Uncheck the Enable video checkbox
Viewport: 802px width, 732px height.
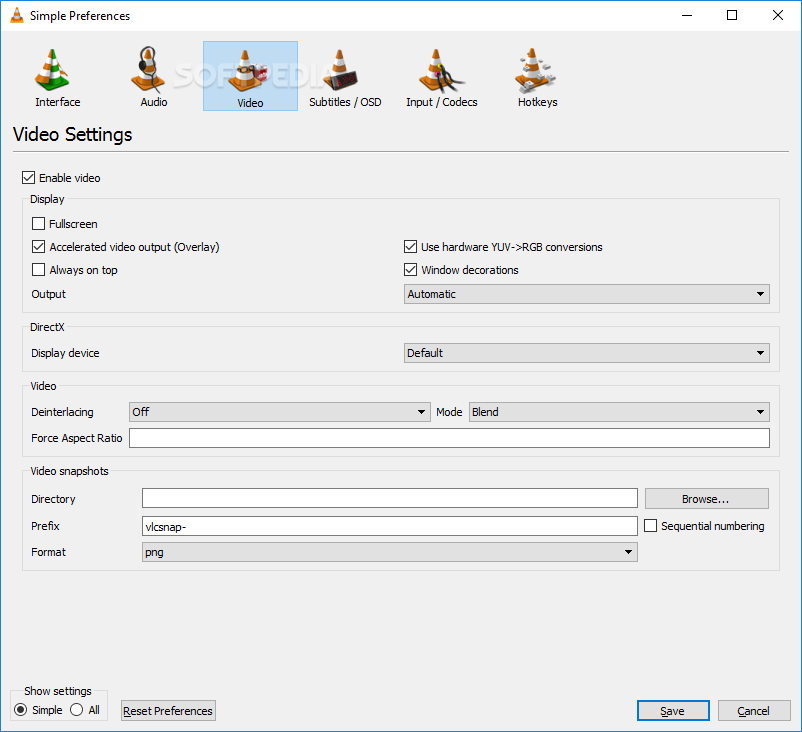tap(28, 178)
